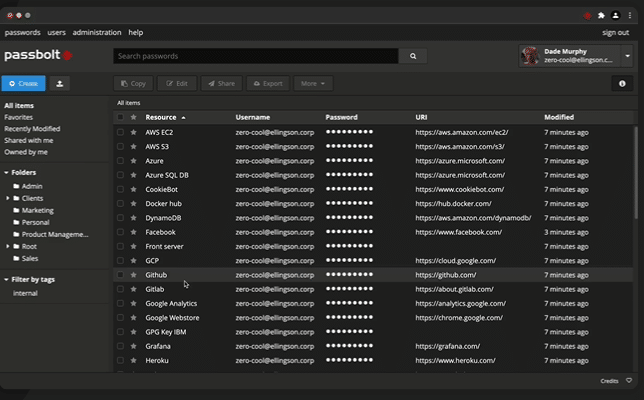Sort by the Username column header
Image resolution: width=644 pixels, height=400 pixels.
tap(253, 117)
